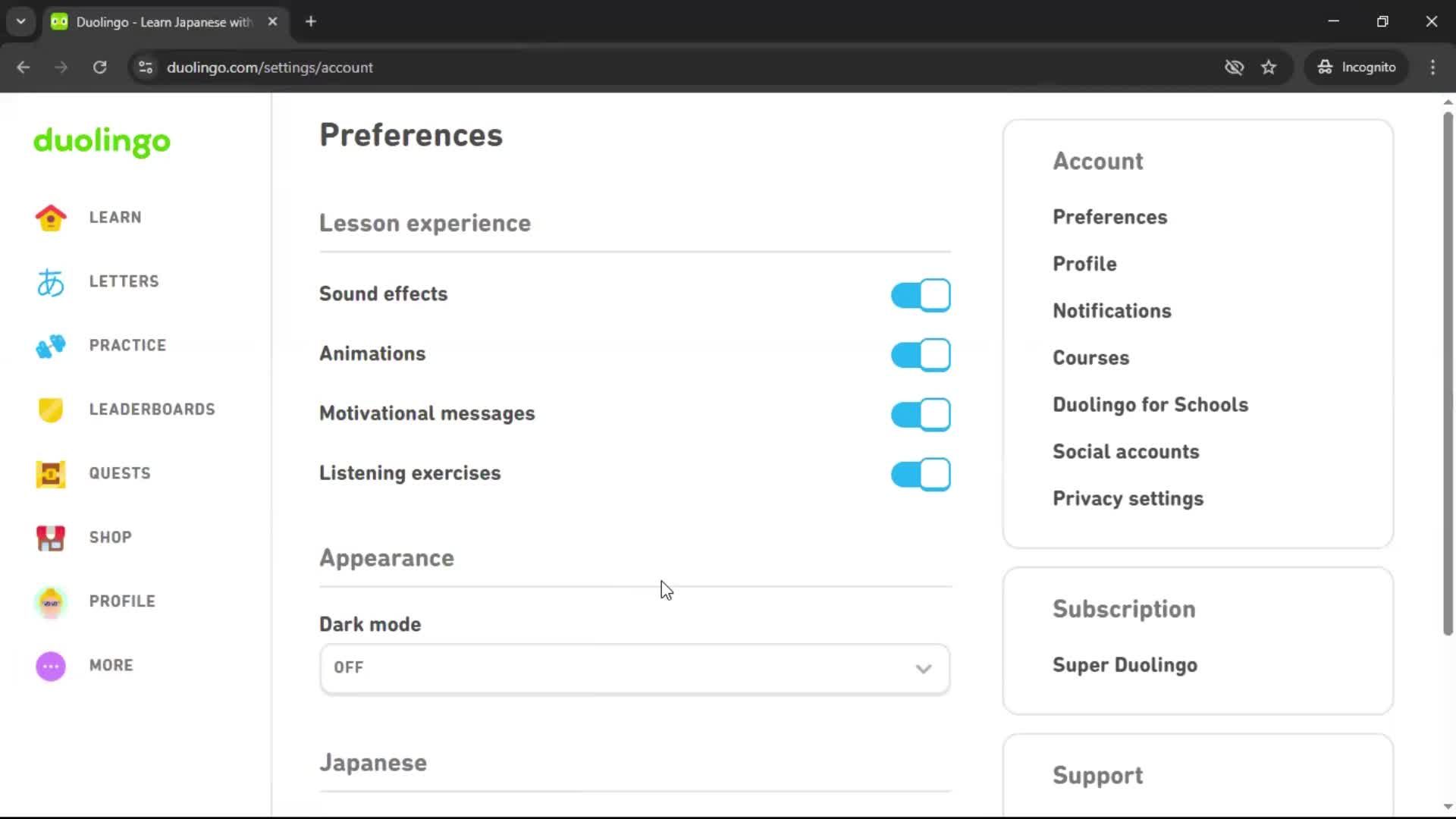Toggle off Listening exercises

(x=920, y=474)
